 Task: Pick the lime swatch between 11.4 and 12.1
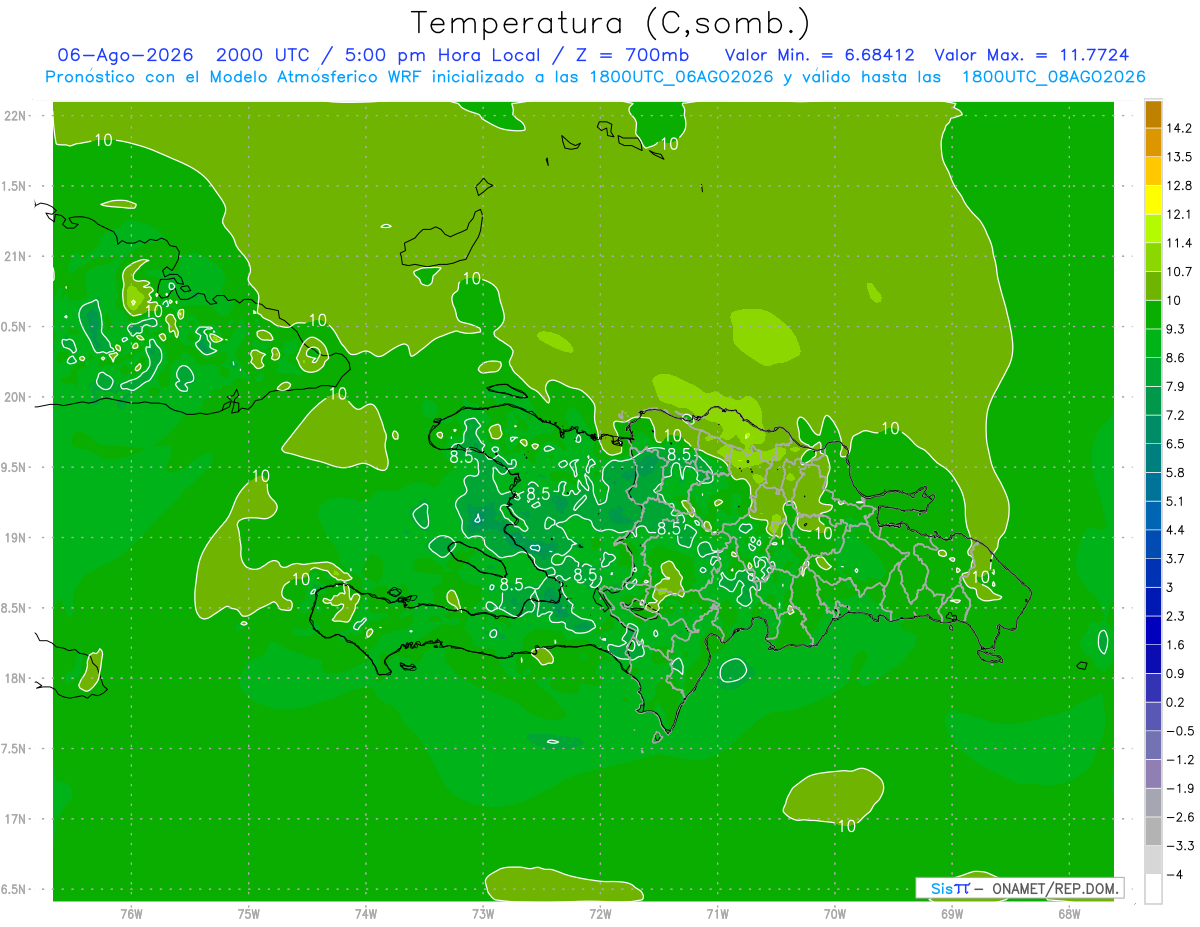point(1153,229)
